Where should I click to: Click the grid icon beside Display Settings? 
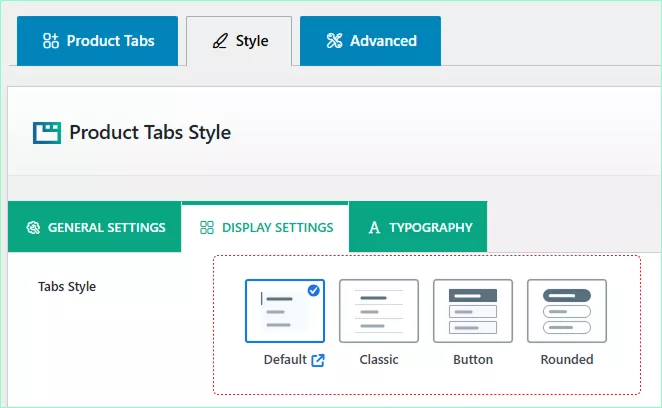coord(207,228)
